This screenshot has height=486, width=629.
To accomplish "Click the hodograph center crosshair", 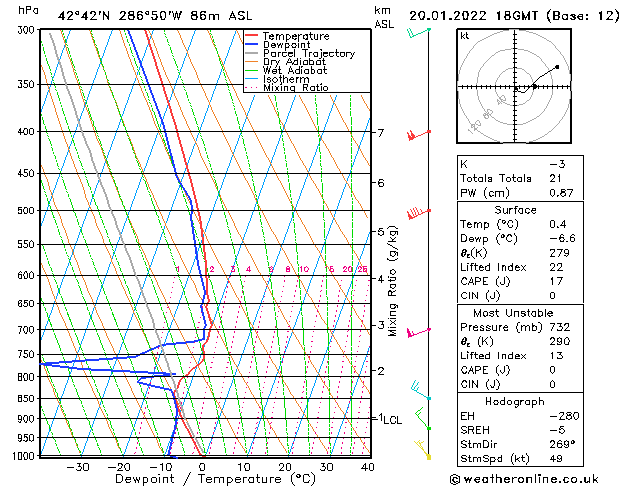I will pyautogui.click(x=515, y=87).
